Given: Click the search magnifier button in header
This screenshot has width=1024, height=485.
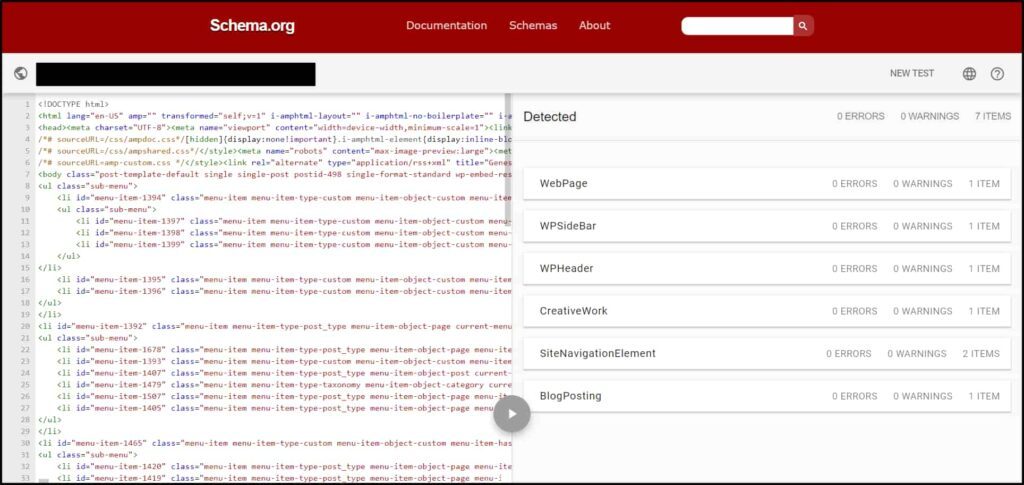Looking at the screenshot, I should [x=803, y=25].
